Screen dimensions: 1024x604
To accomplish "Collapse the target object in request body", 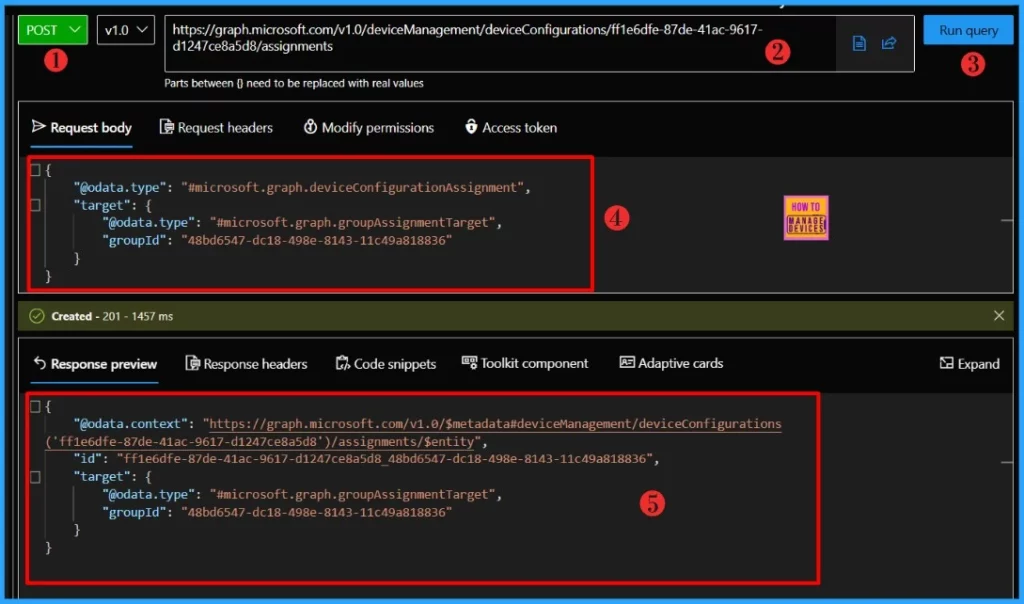I will pos(35,205).
